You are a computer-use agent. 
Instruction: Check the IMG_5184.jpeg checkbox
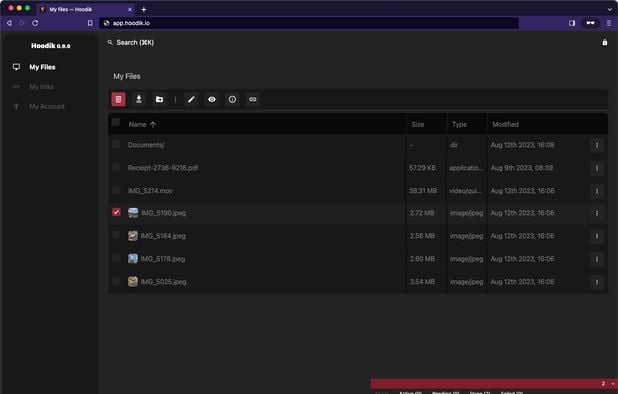click(x=116, y=235)
